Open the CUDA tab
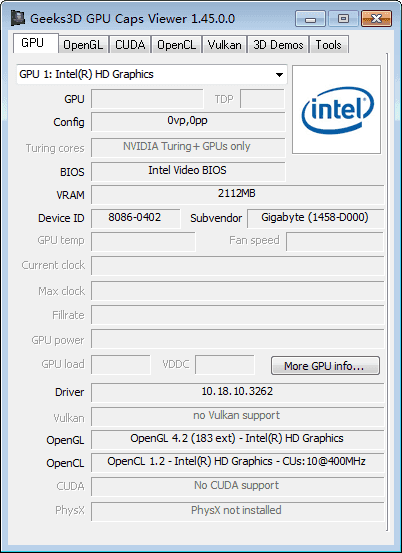402x553 pixels. click(130, 45)
